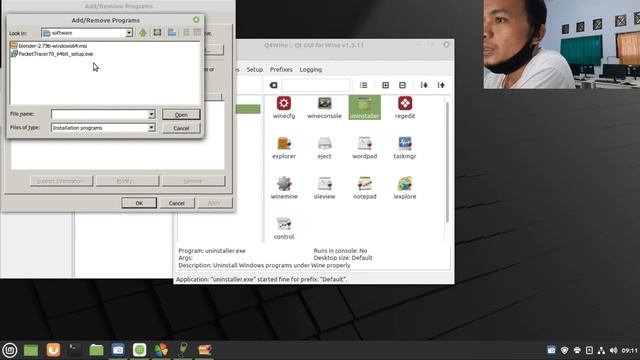Screen dimensions: 640x360
Task: Open the Linux Mint start menu
Action: point(10,350)
